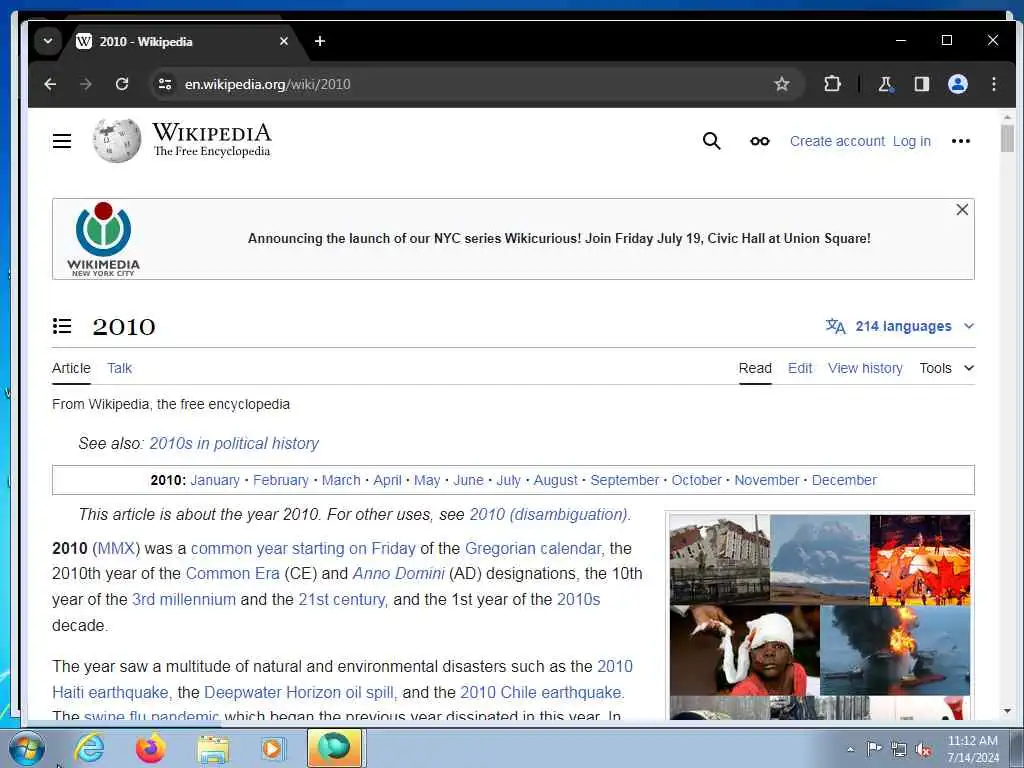Switch to the Talk tab
The image size is (1024, 768).
click(x=120, y=368)
